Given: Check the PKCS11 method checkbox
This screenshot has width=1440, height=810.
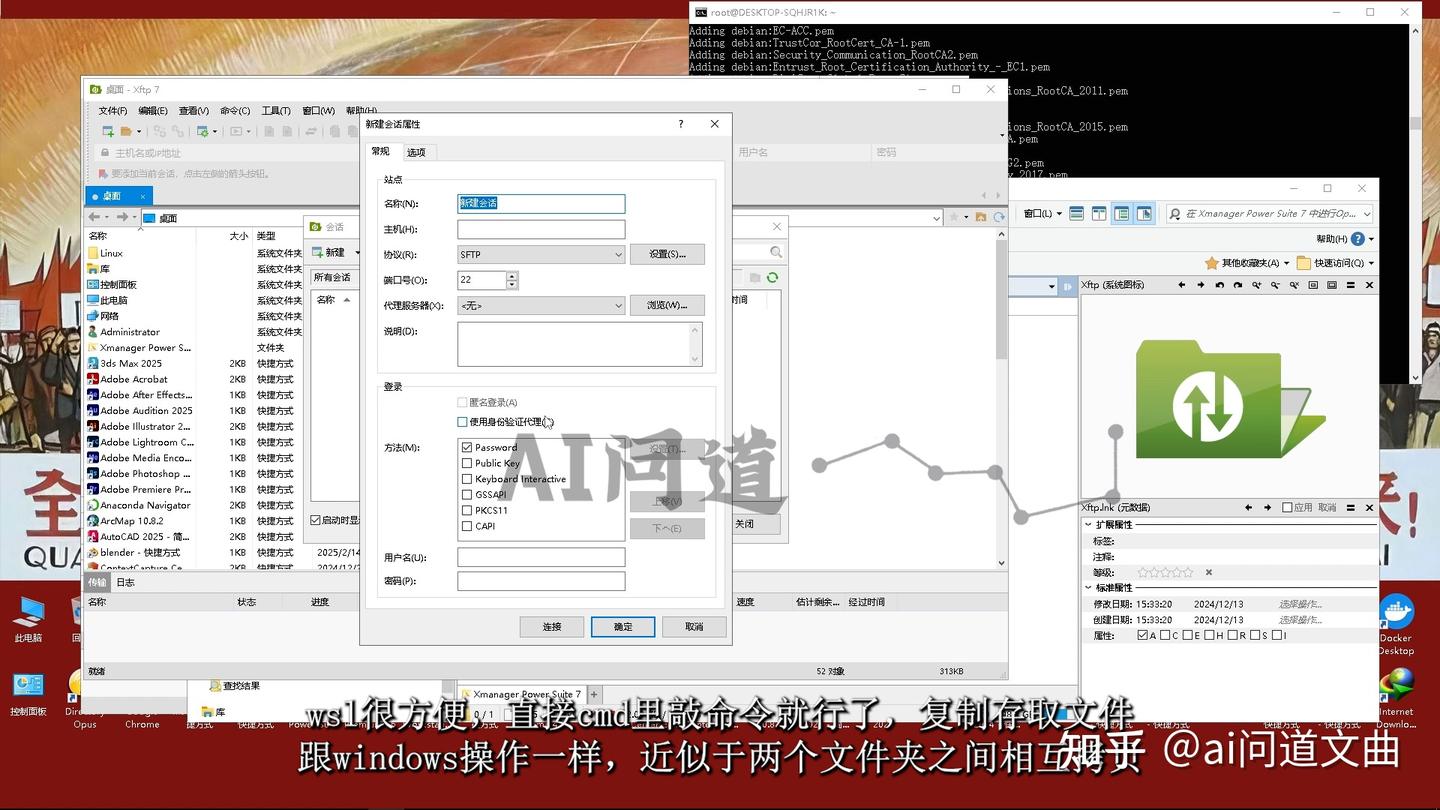Looking at the screenshot, I should pos(467,510).
